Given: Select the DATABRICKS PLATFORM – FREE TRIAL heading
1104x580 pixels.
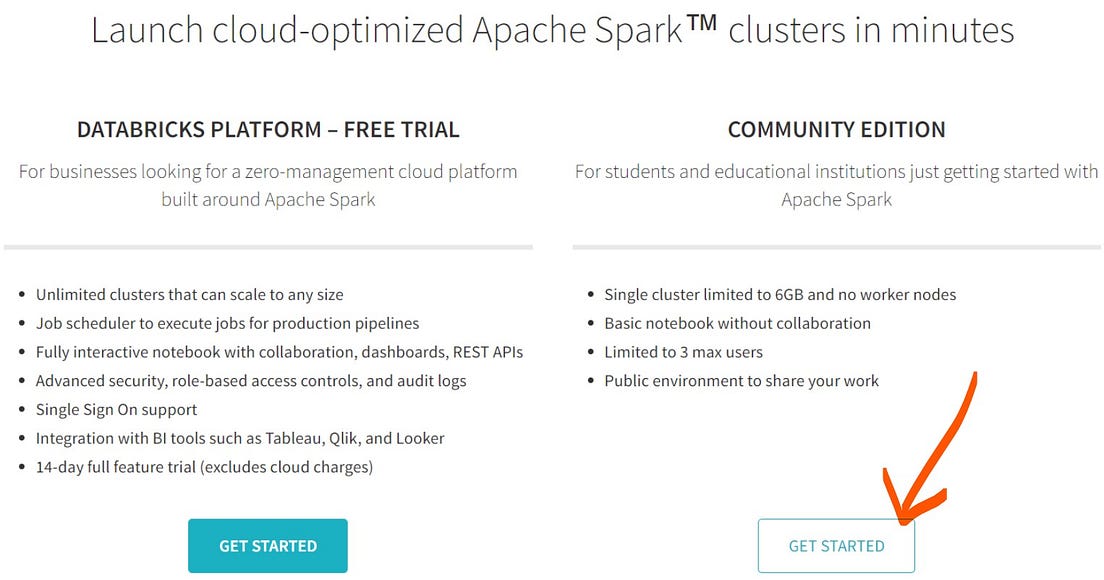Looking at the screenshot, I should (x=267, y=129).
